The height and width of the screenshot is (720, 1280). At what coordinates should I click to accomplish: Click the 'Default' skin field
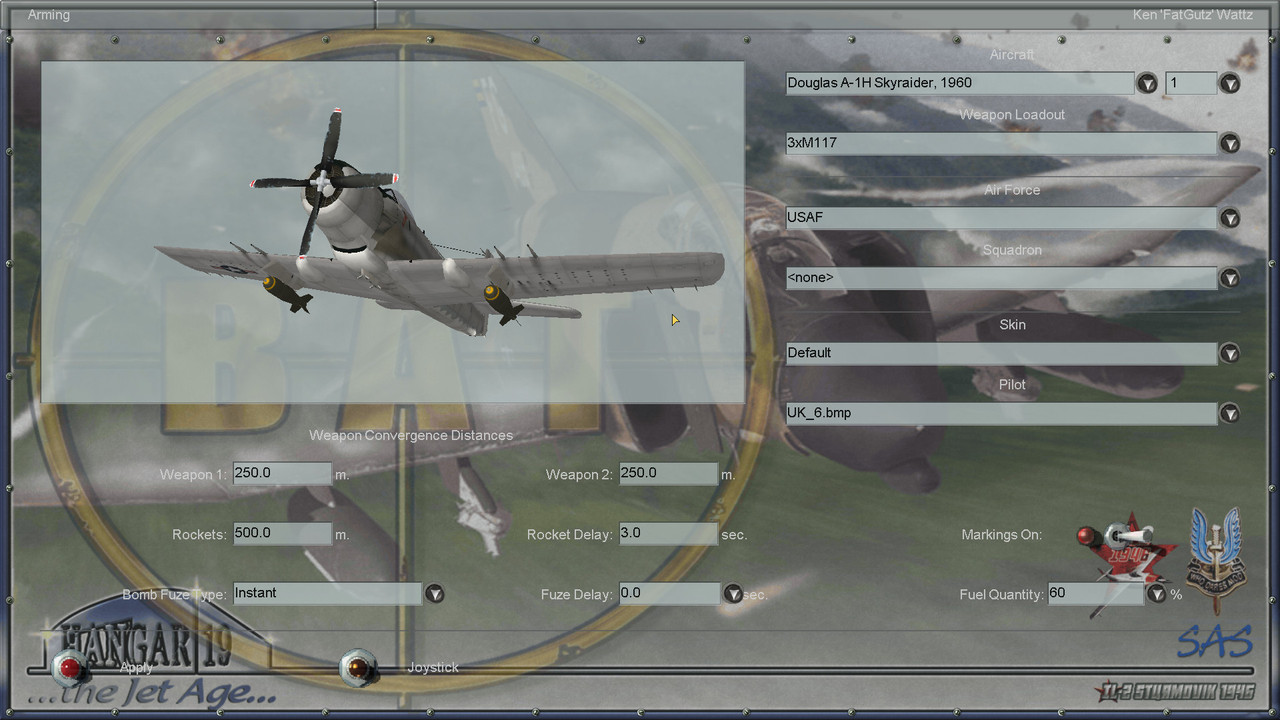coord(1001,353)
